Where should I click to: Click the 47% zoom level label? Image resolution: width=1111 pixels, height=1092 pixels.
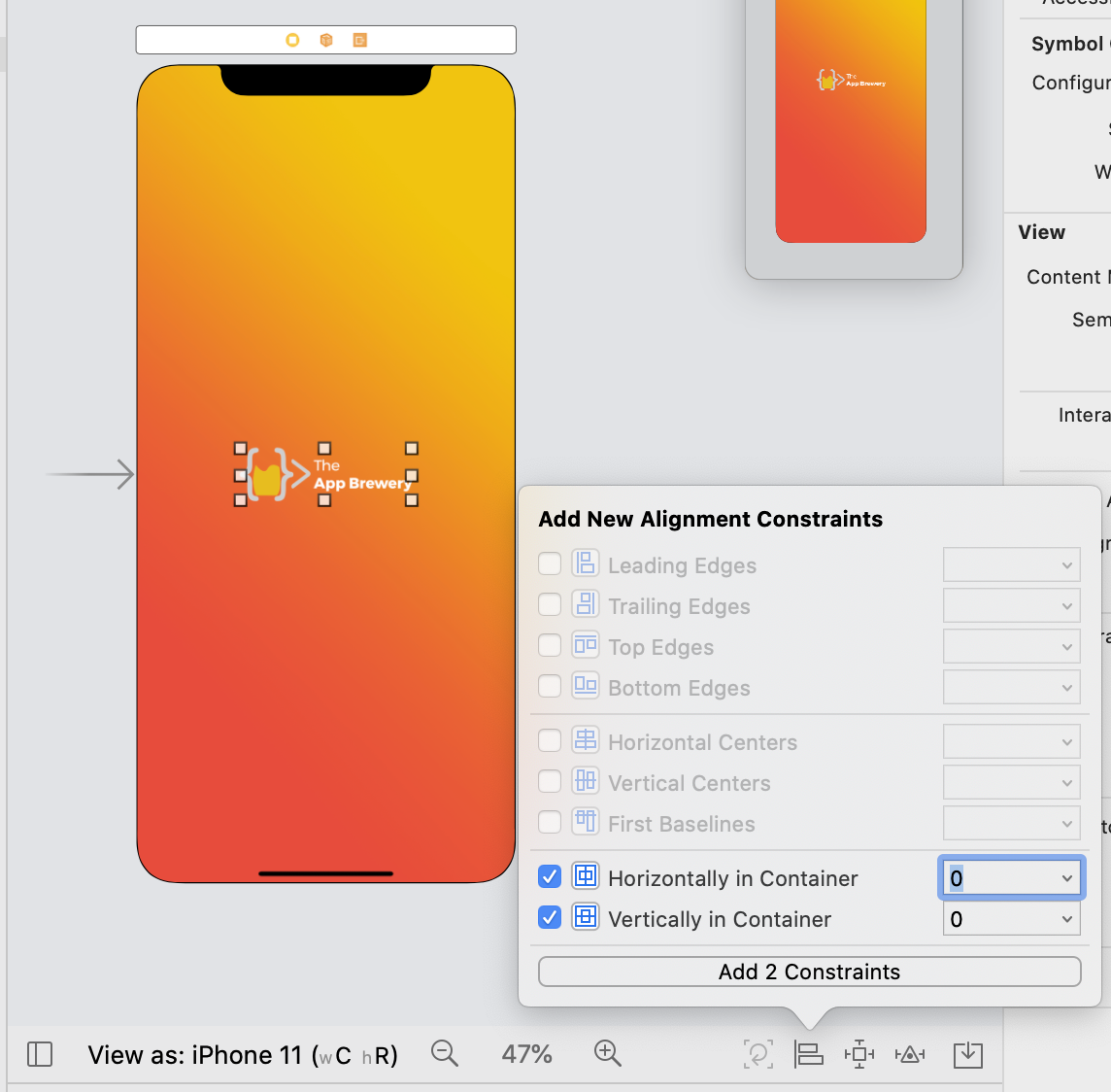click(526, 1054)
